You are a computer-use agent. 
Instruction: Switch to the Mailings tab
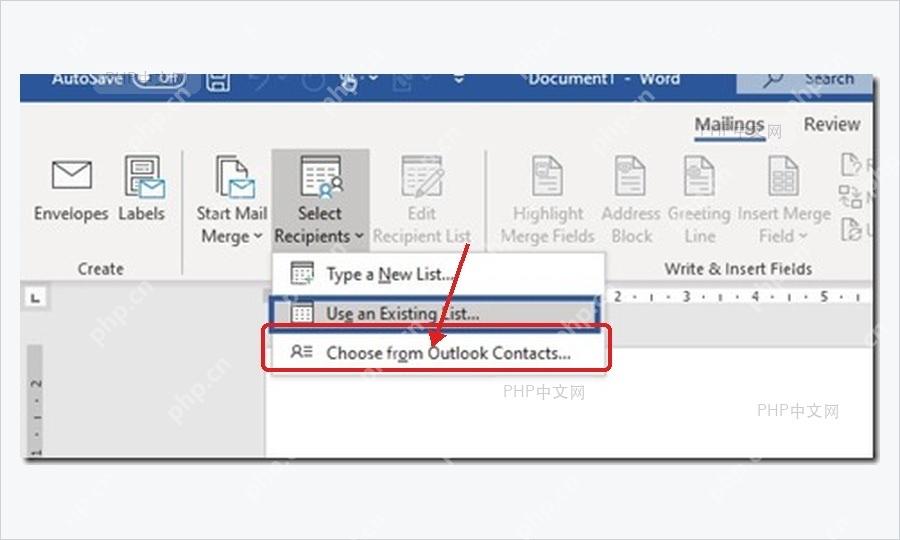pos(730,125)
